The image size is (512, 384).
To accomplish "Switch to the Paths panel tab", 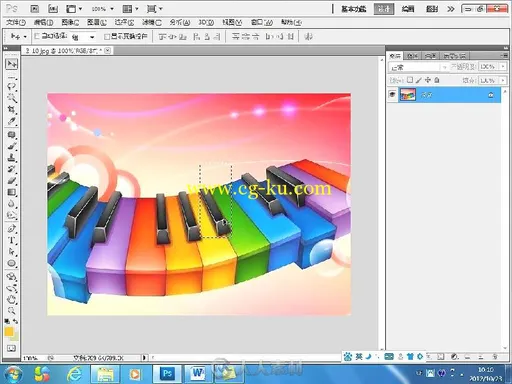I will (x=430, y=56).
